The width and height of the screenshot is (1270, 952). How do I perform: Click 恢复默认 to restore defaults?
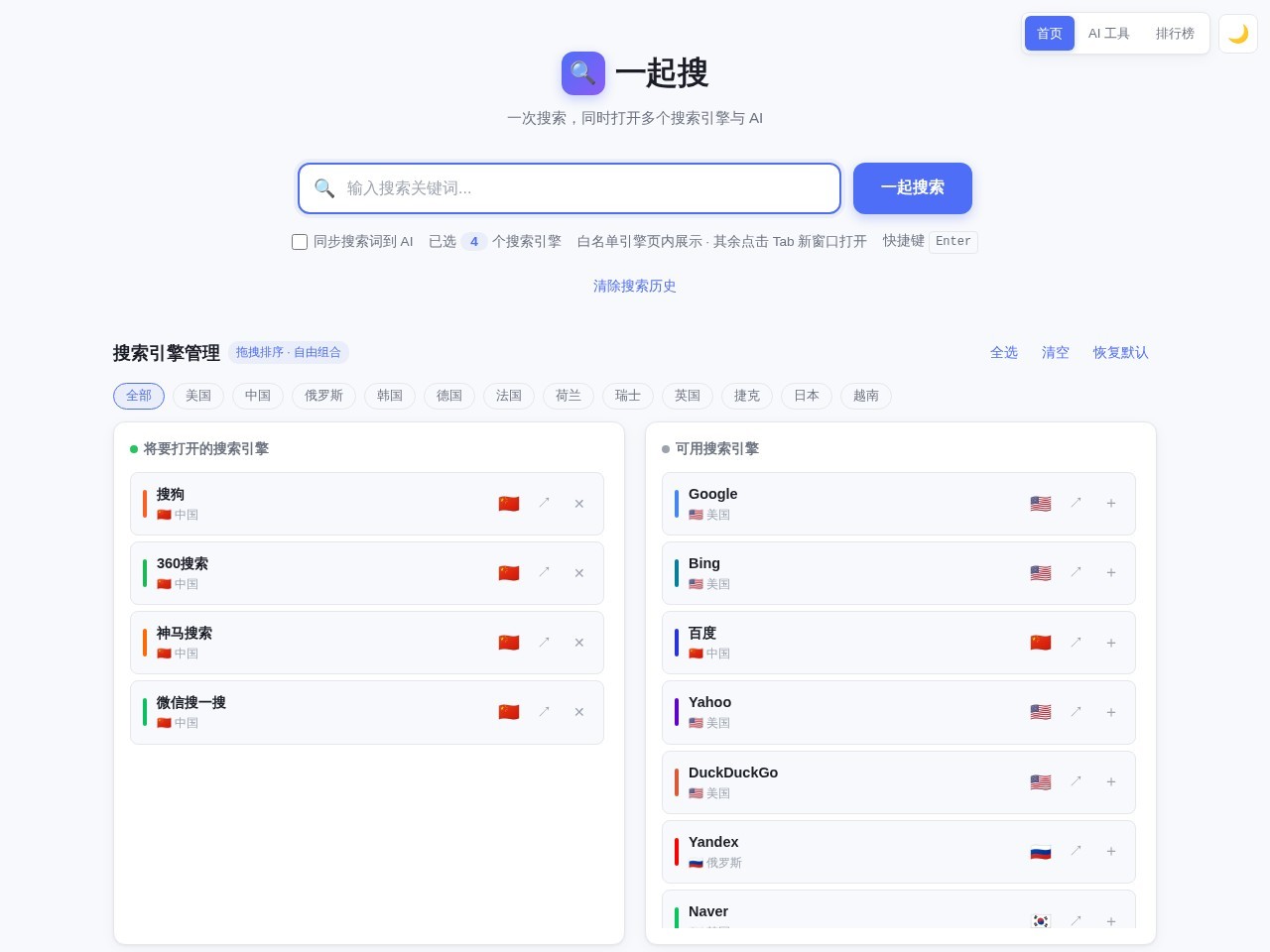coord(1121,352)
